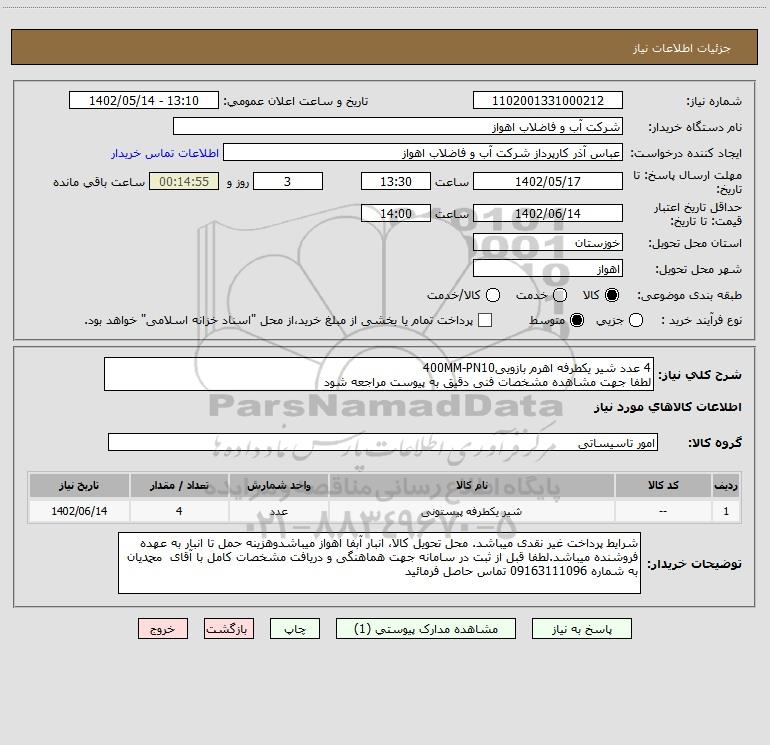
Task: Click the general description text box
Action: [379, 375]
